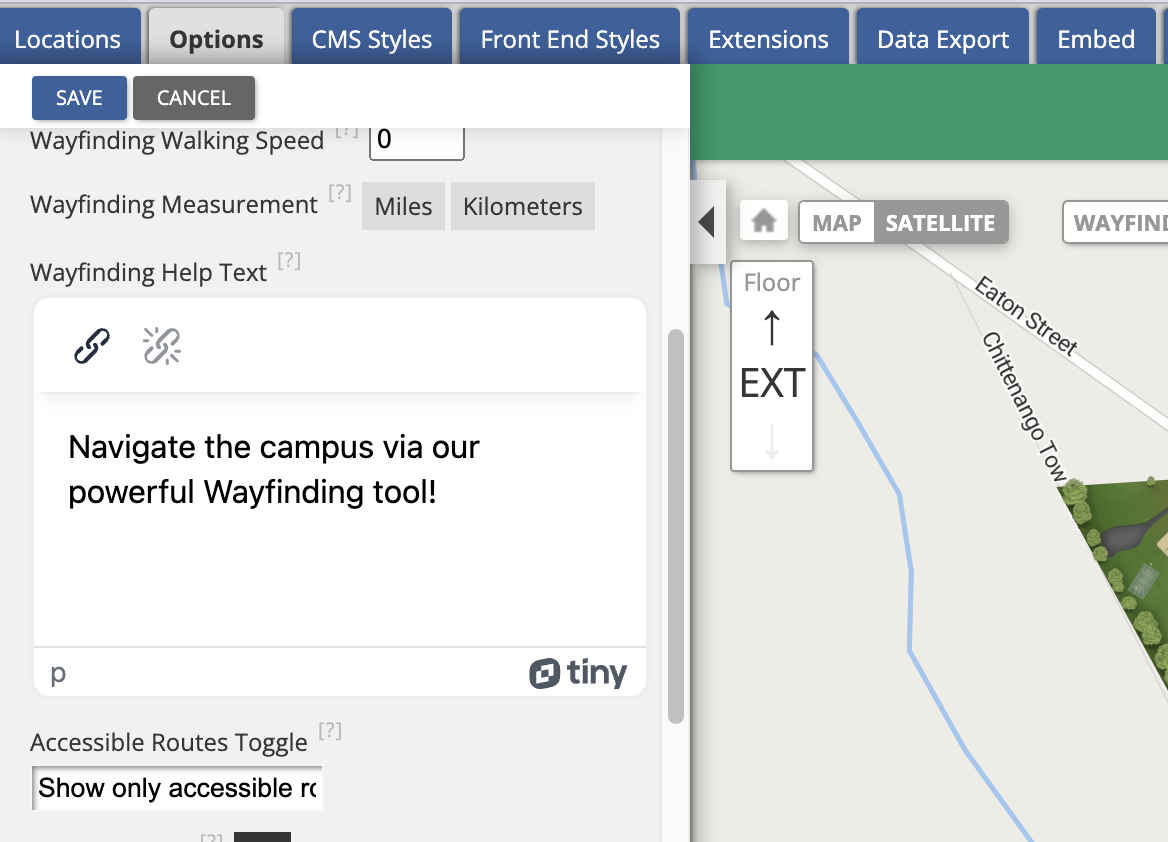Open the accessible routes option field
Viewport: 1168px width, 842px height.
pyautogui.click(x=177, y=788)
